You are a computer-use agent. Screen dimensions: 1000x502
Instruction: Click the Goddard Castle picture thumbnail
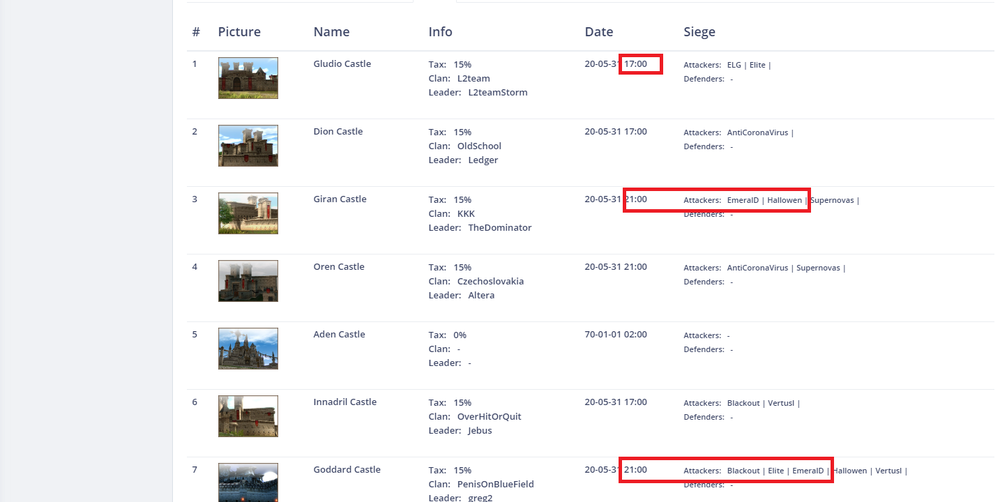pyautogui.click(x=248, y=482)
